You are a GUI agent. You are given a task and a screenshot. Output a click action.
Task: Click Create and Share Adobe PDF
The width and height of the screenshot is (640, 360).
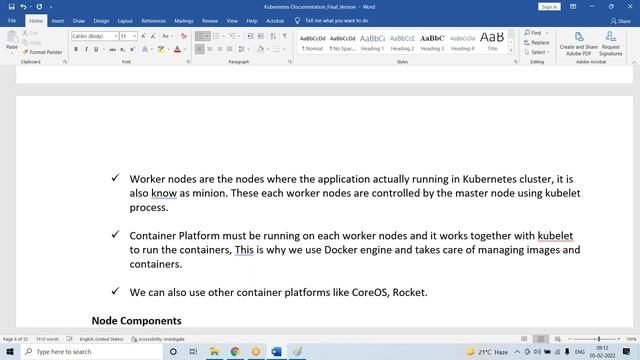[x=578, y=44]
